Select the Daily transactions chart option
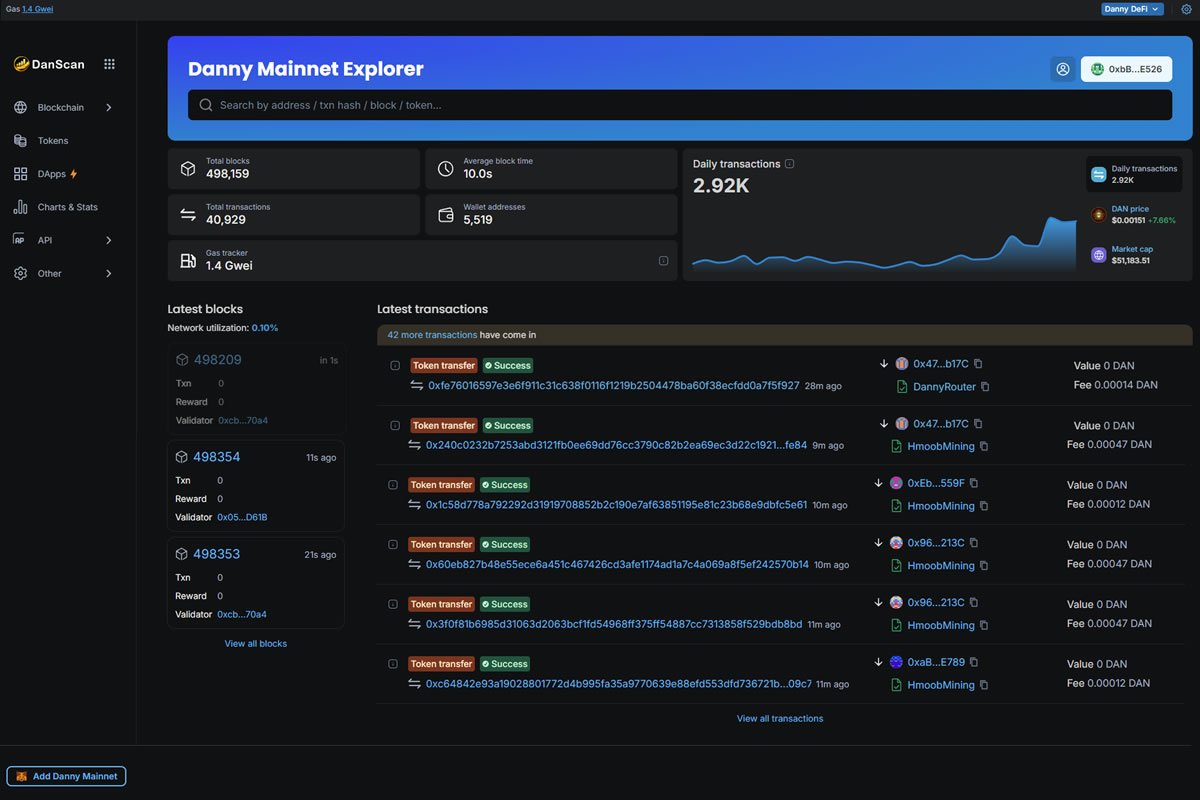Image resolution: width=1200 pixels, height=800 pixels. click(x=1134, y=174)
